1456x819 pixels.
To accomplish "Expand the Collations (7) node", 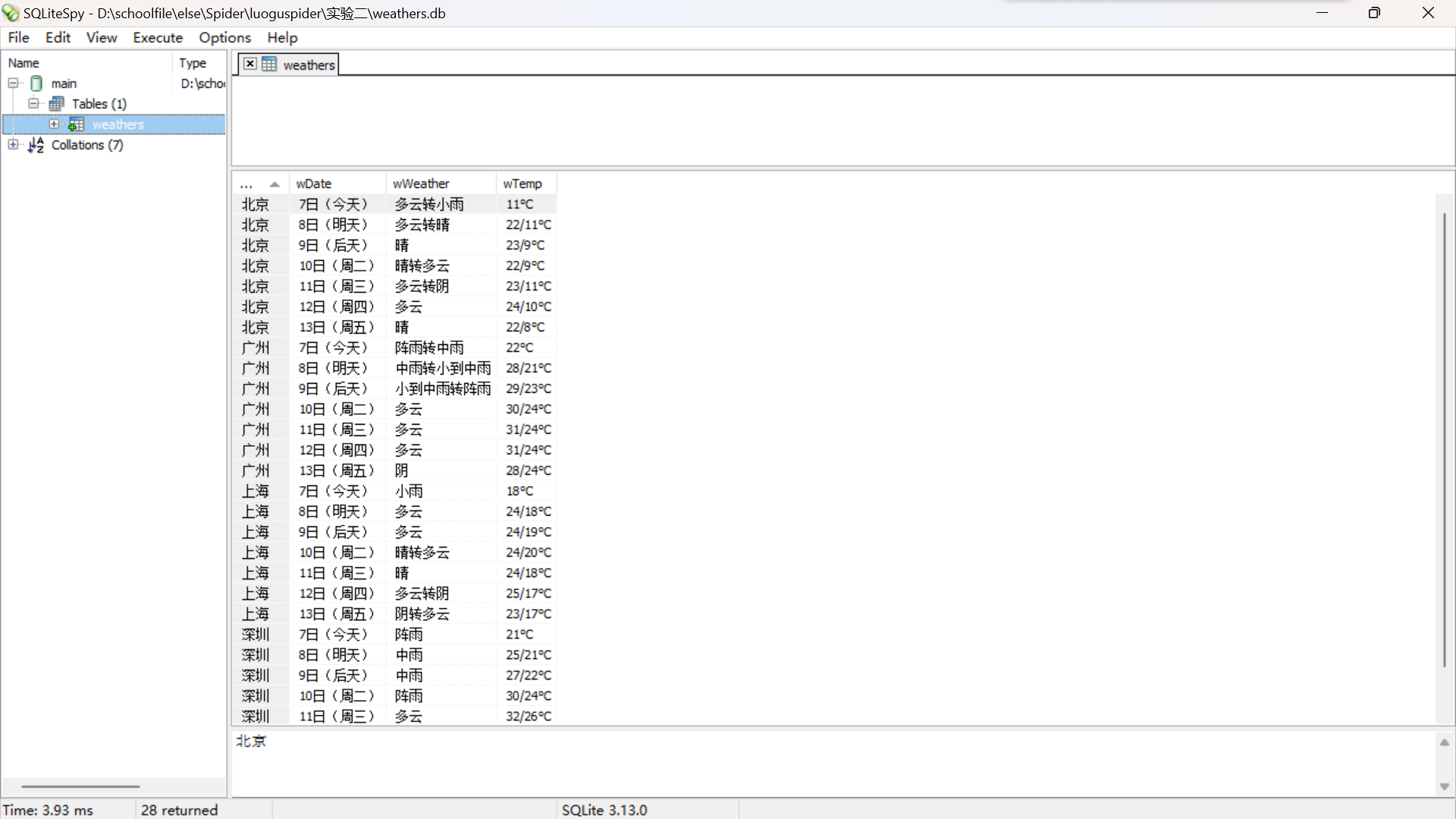I will [x=13, y=145].
